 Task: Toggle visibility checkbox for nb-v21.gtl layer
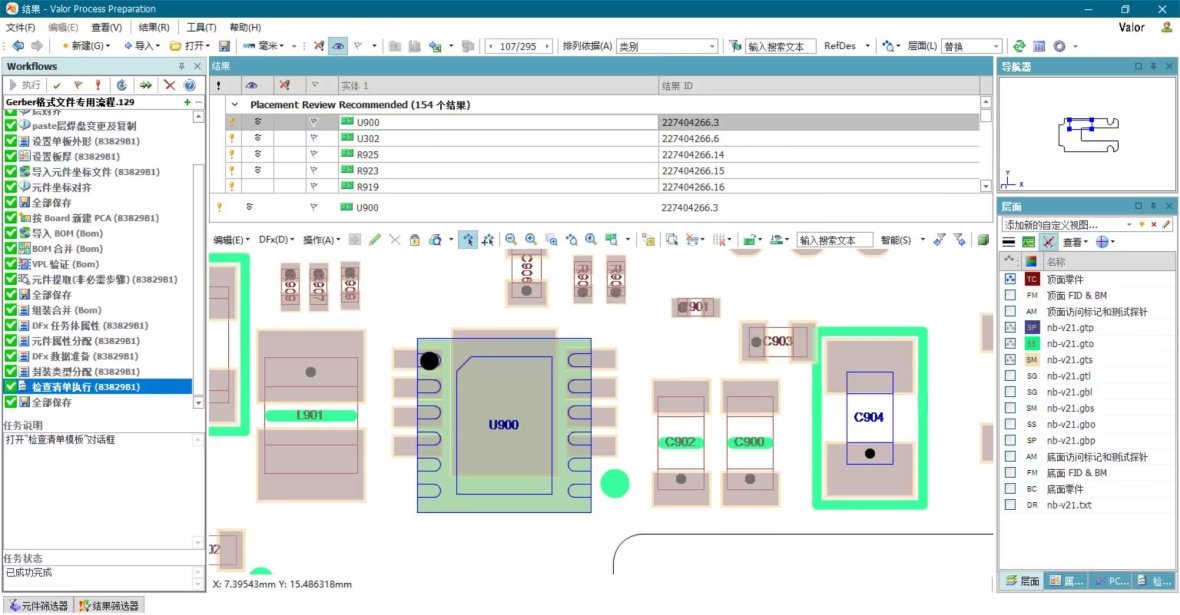tap(1009, 375)
